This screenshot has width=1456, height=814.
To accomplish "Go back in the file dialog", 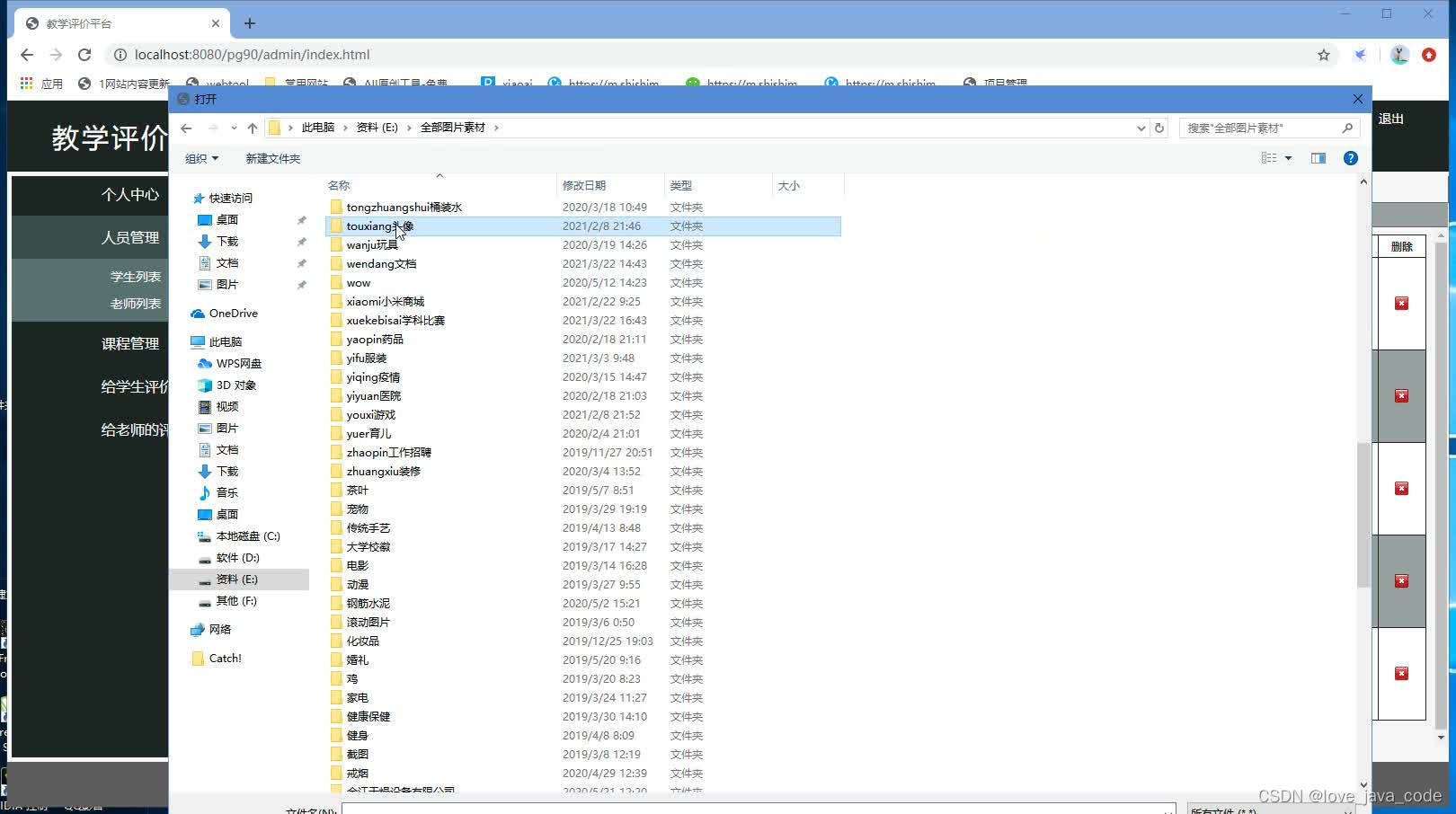I will coord(186,128).
